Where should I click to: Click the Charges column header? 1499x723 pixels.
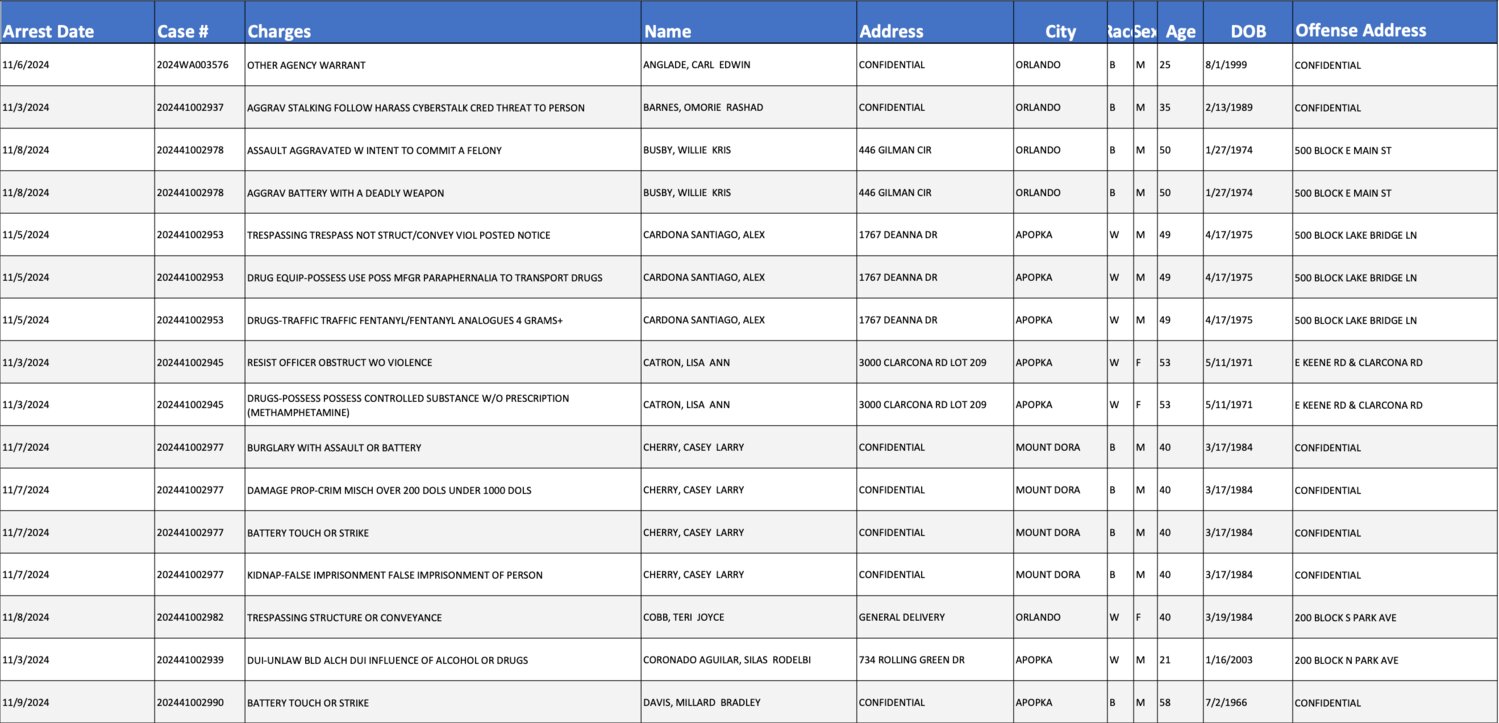(x=442, y=23)
